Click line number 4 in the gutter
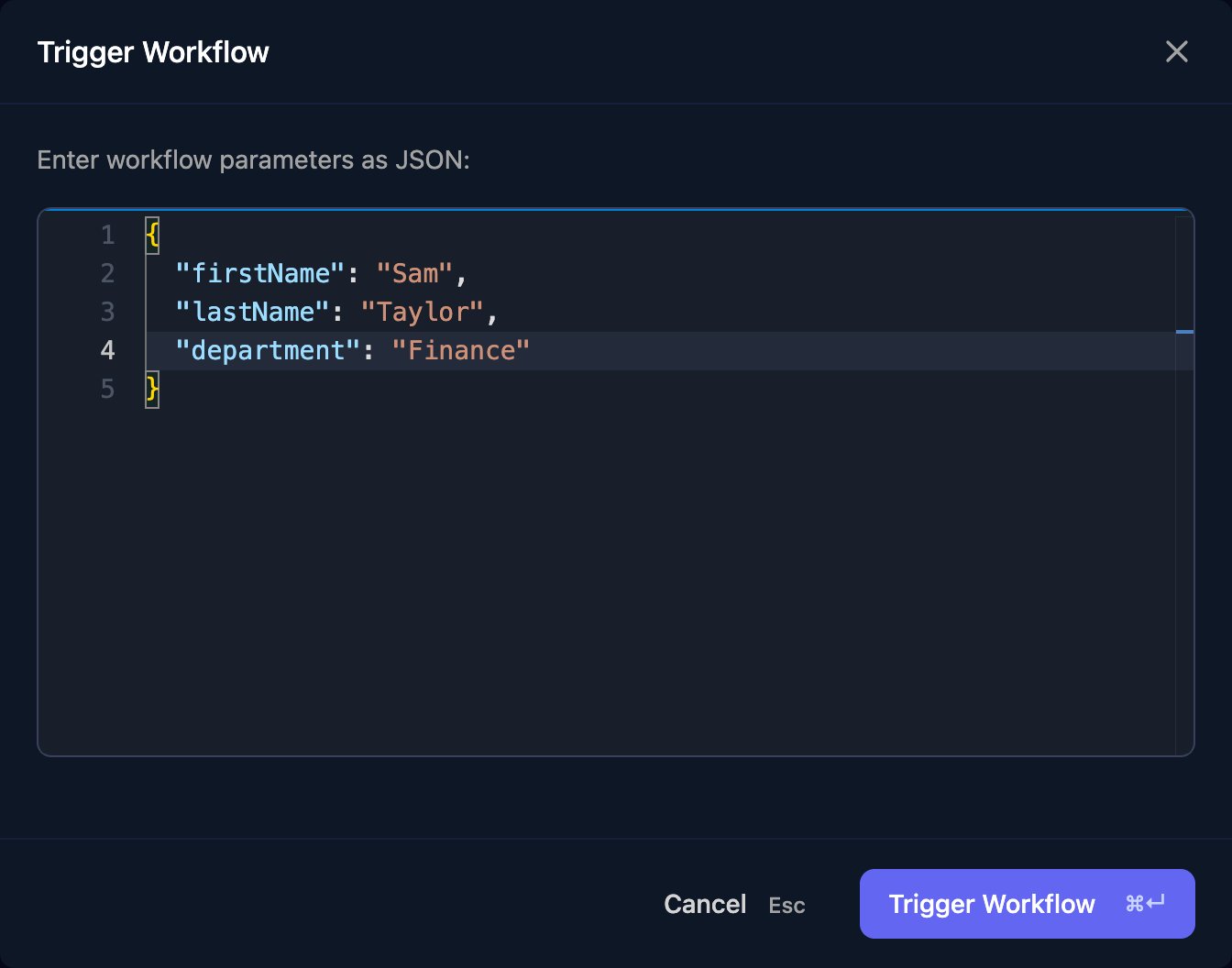The image size is (1232, 968). coord(108,350)
